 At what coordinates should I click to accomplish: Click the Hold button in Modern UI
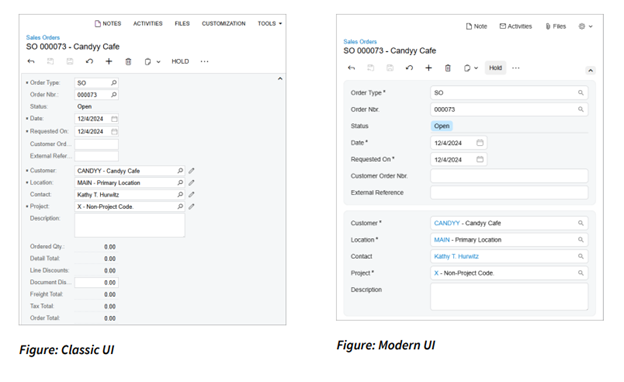[x=495, y=68]
